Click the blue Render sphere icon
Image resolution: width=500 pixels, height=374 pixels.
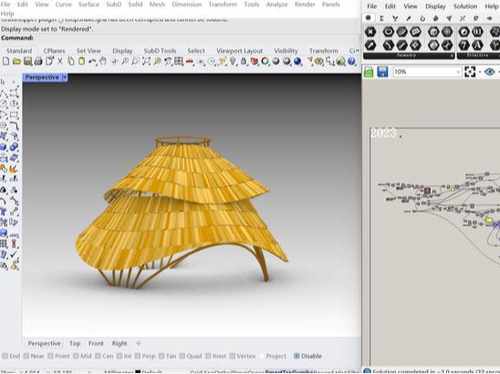point(298,61)
